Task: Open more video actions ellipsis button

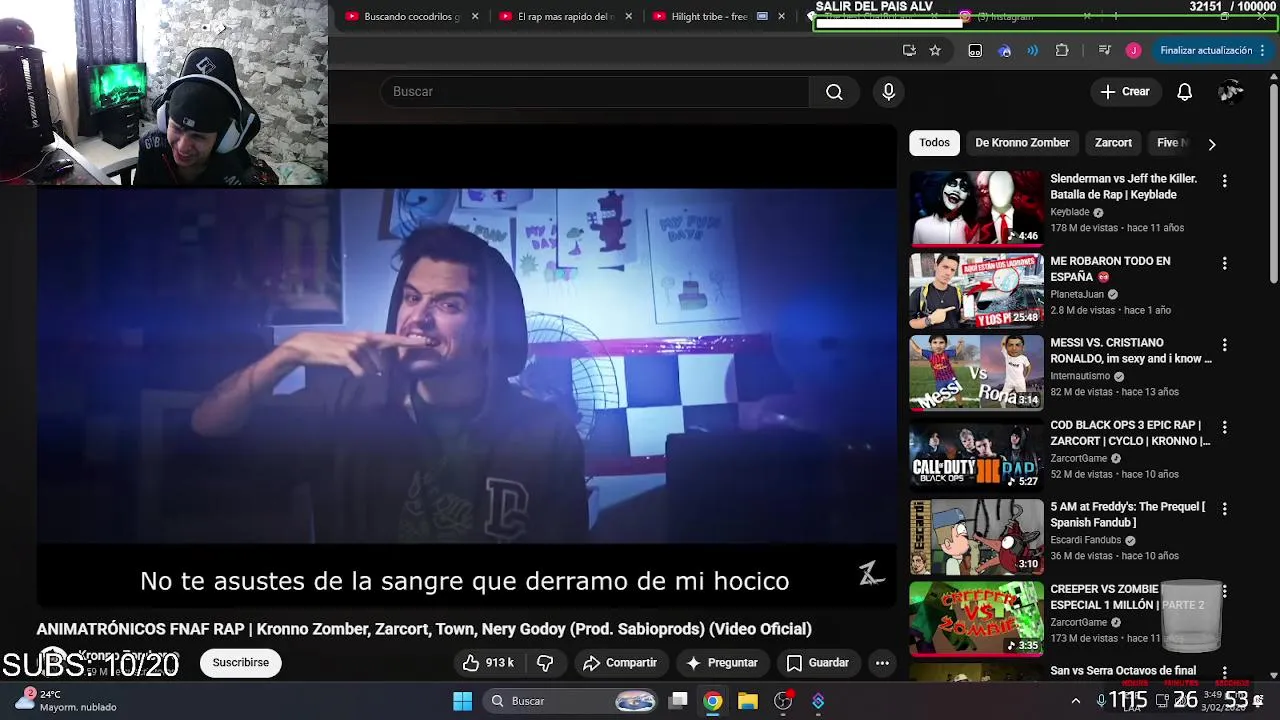Action: coord(882,663)
